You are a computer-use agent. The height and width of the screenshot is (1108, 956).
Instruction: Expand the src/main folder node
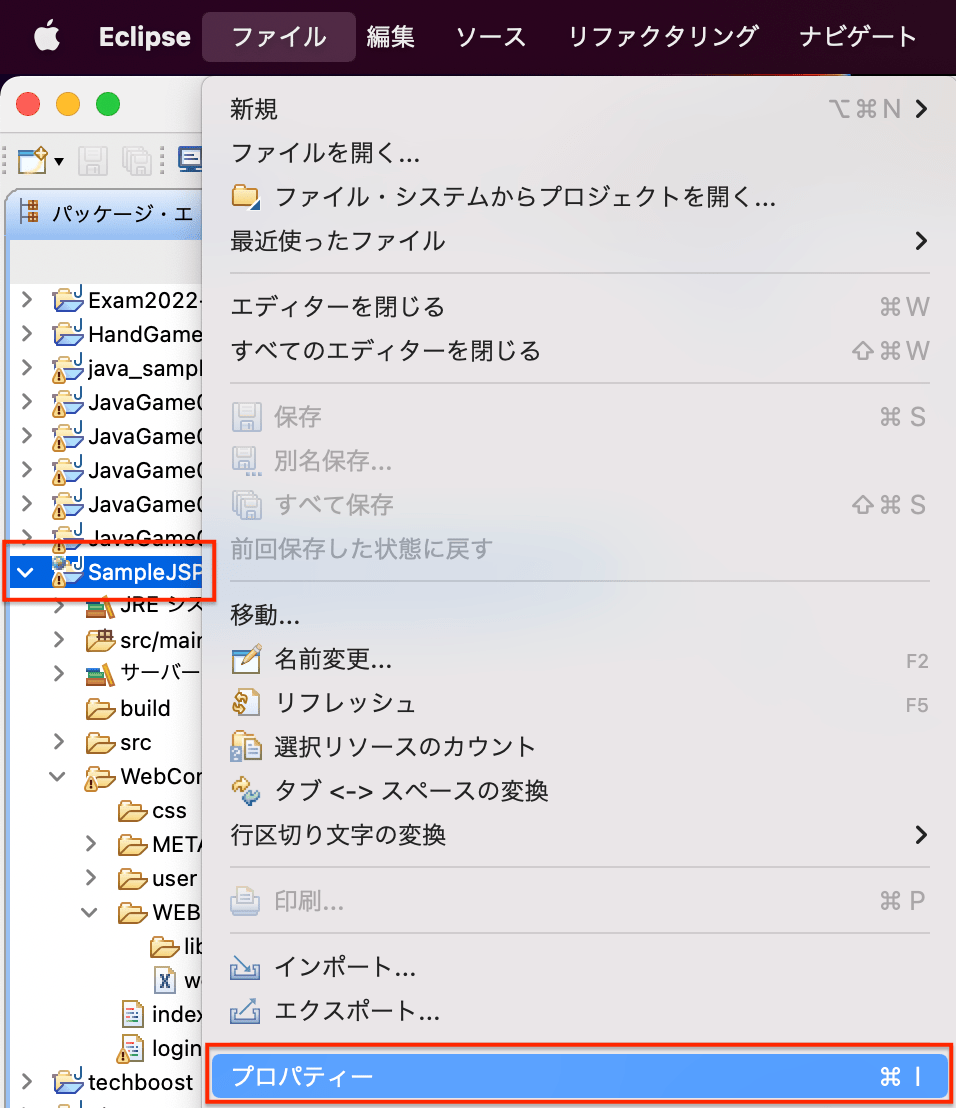point(59,640)
